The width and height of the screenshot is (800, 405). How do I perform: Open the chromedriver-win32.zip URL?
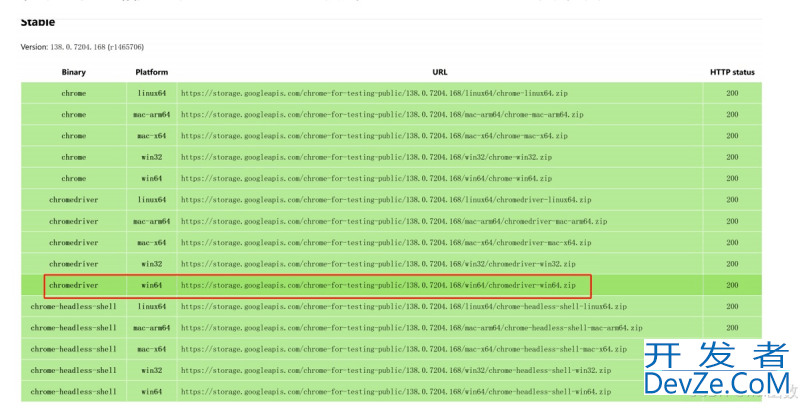pos(378,264)
